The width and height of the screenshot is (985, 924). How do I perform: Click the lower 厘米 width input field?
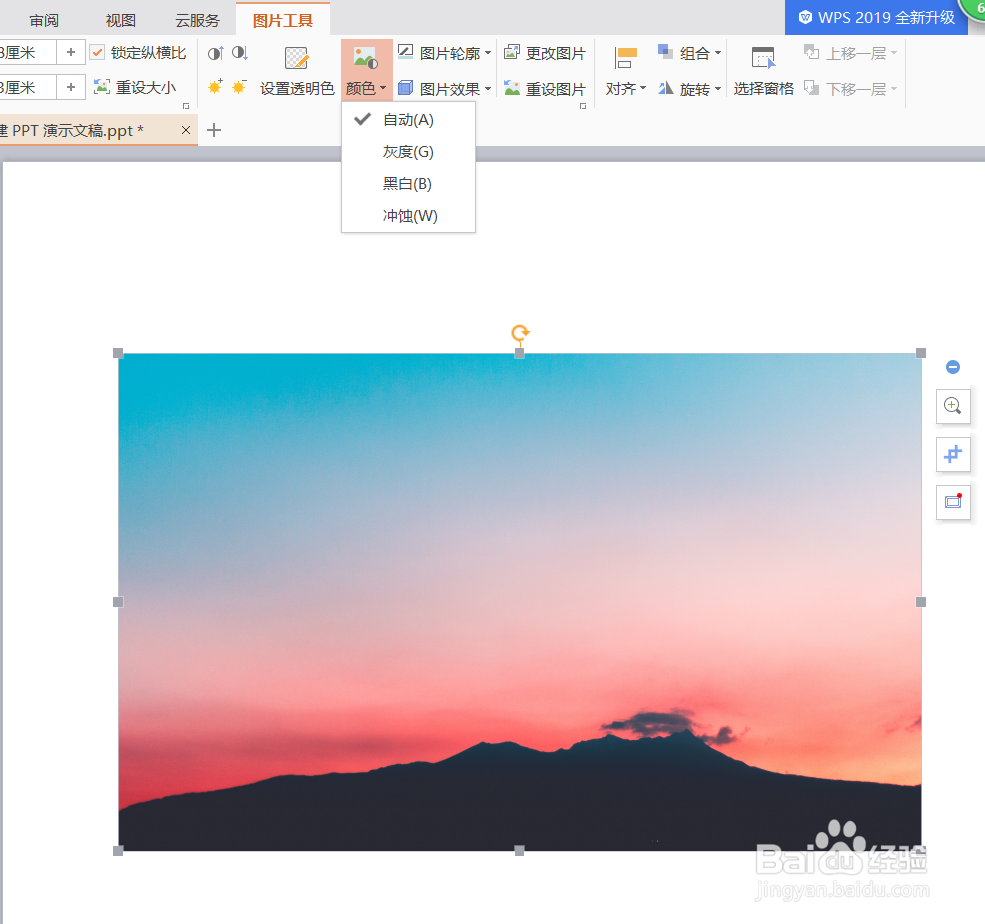pos(28,87)
